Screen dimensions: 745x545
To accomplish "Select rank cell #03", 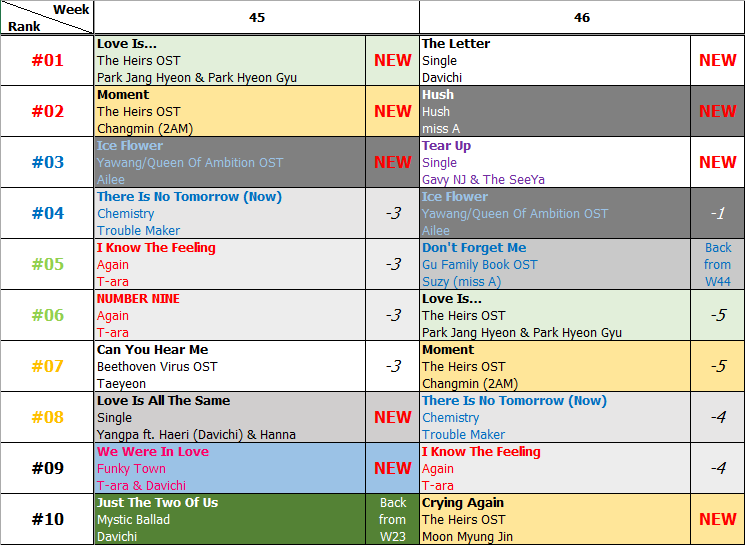I will (x=47, y=162).
